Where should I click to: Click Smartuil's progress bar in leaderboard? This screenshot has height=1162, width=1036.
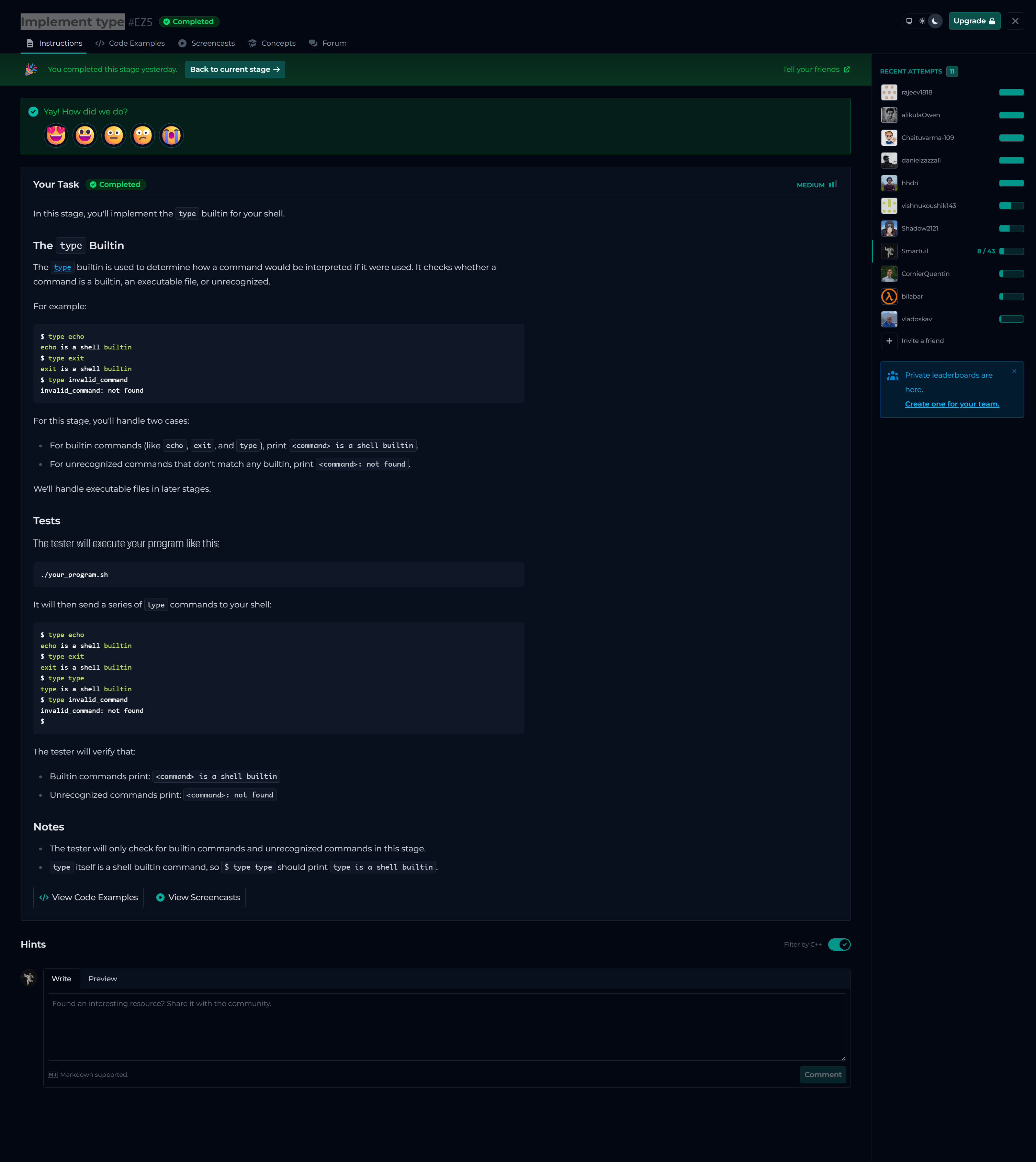(1012, 251)
